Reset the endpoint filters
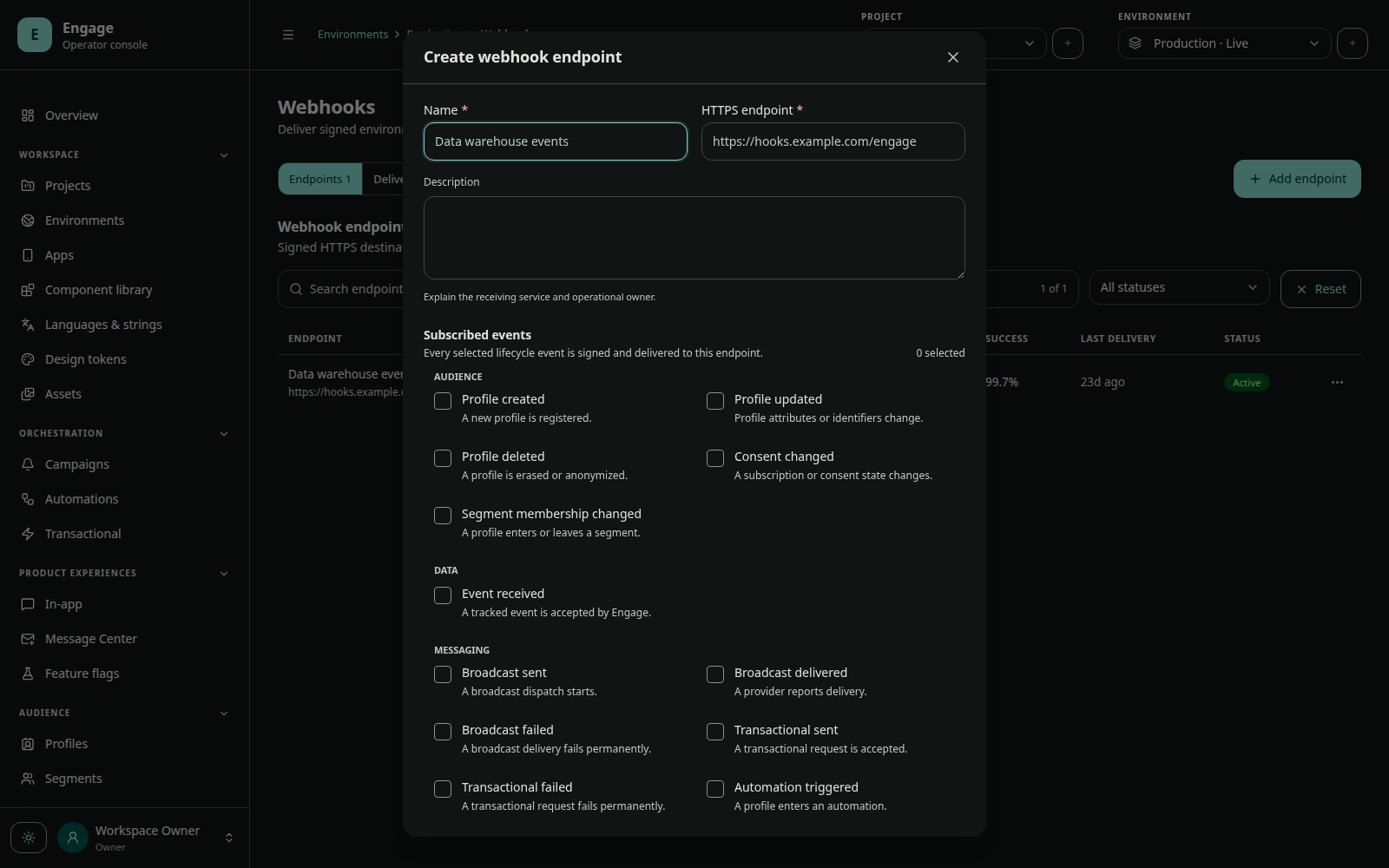 [1320, 289]
